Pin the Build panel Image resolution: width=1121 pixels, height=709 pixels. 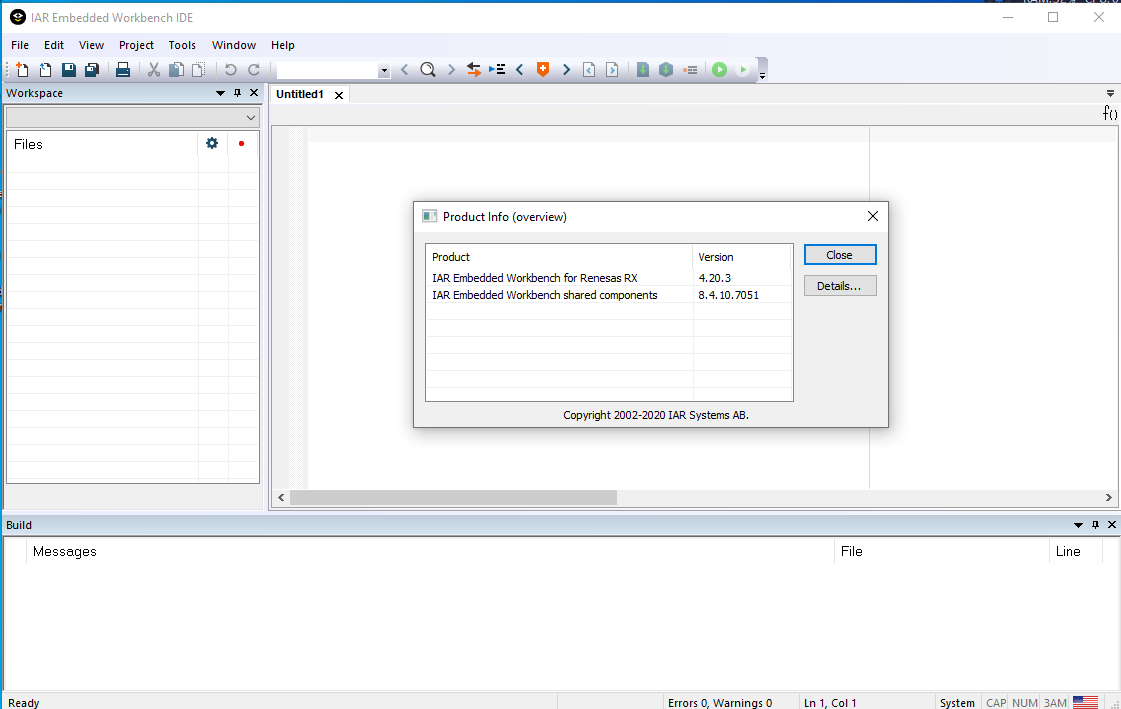[1095, 525]
